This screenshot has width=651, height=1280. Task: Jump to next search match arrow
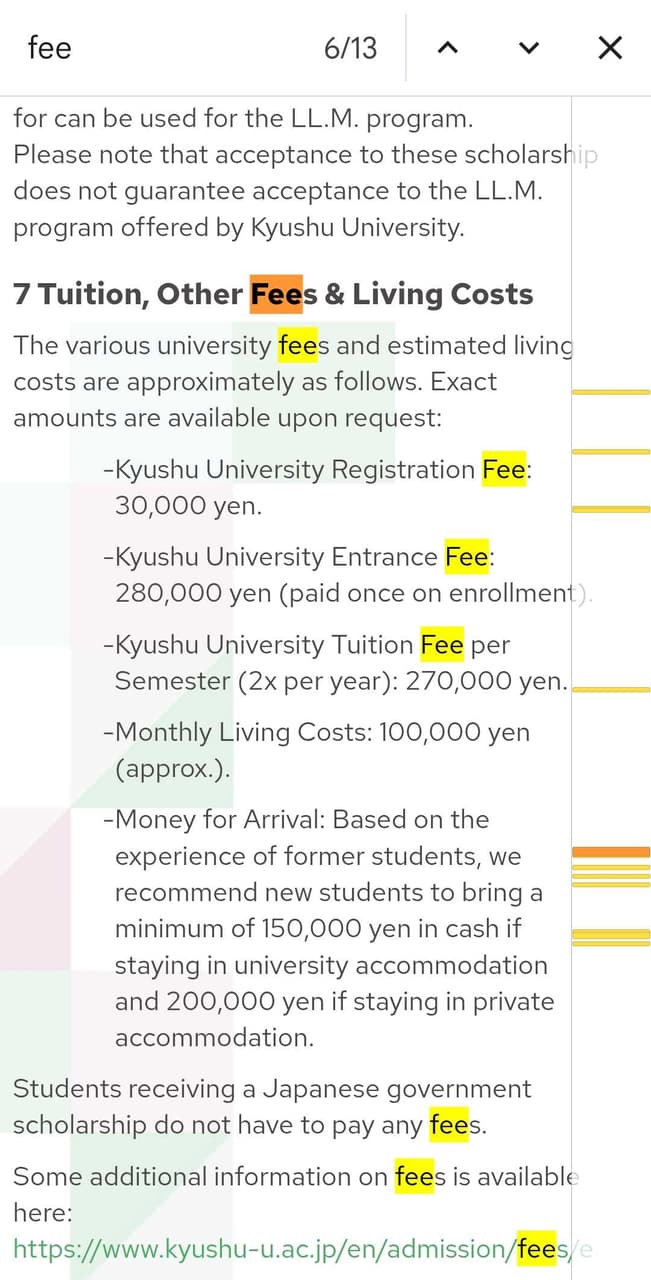[530, 48]
